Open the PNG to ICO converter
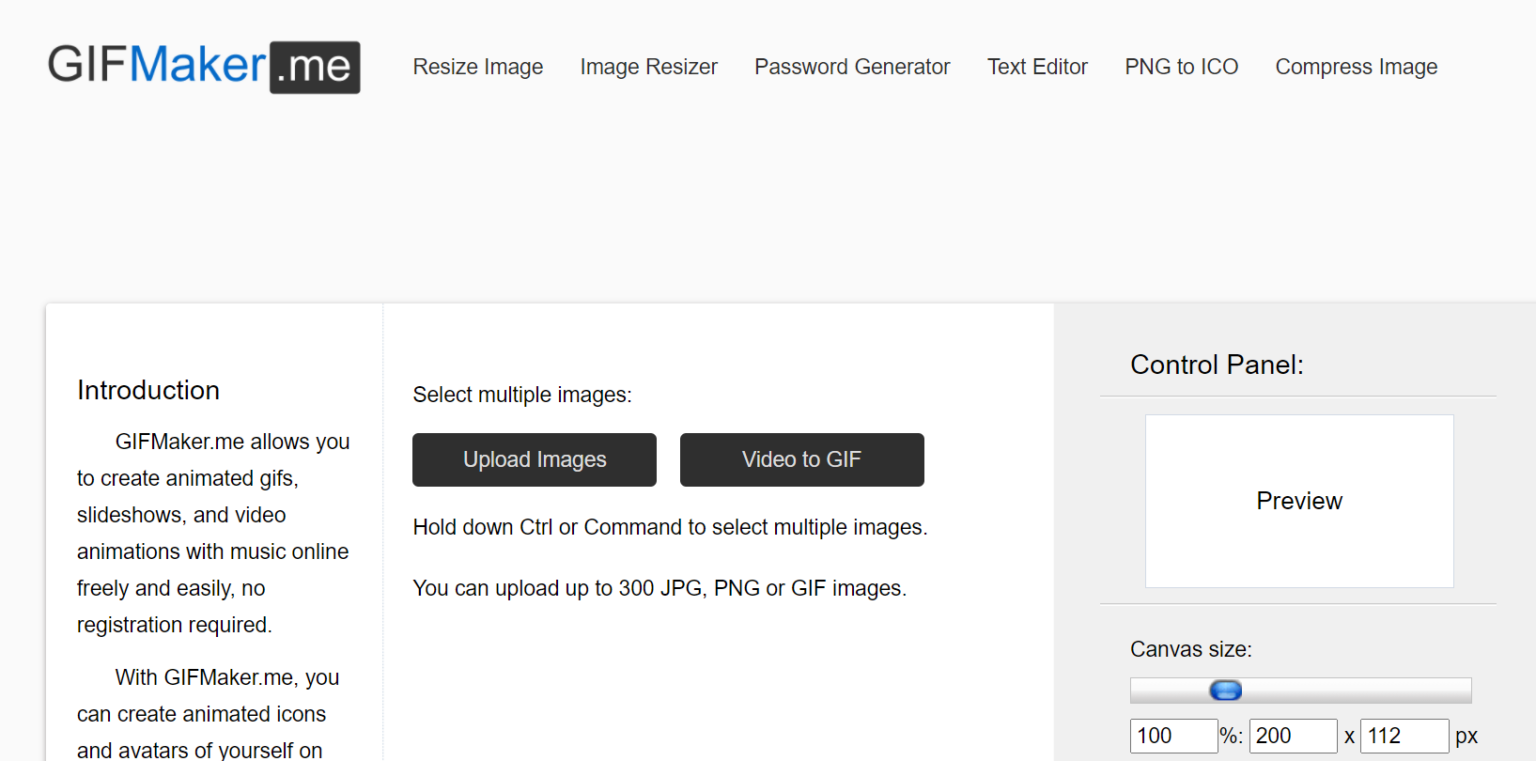The width and height of the screenshot is (1536, 761). click(1181, 67)
